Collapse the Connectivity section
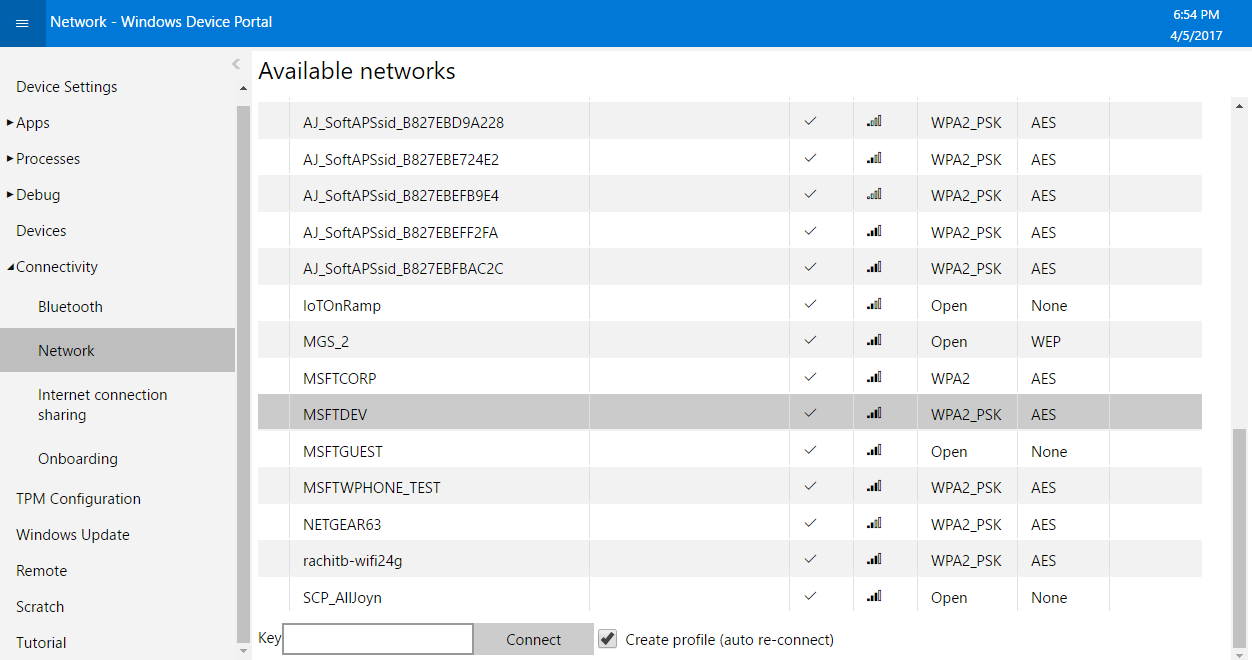 pos(10,267)
